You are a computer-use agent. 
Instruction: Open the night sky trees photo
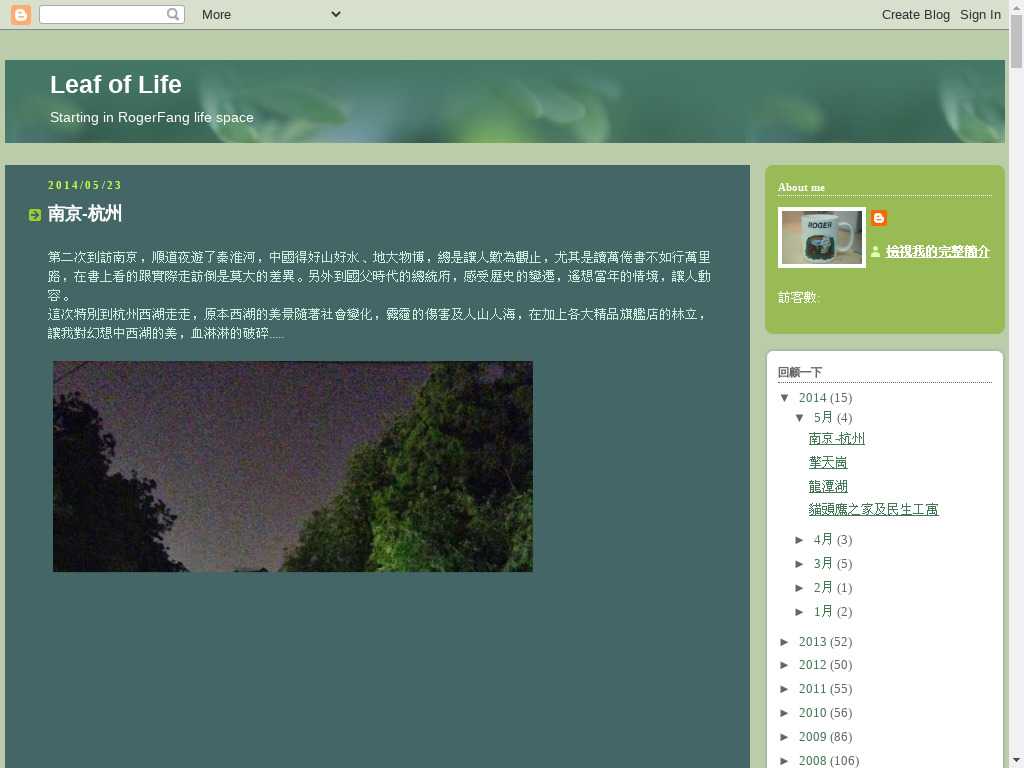(x=292, y=466)
